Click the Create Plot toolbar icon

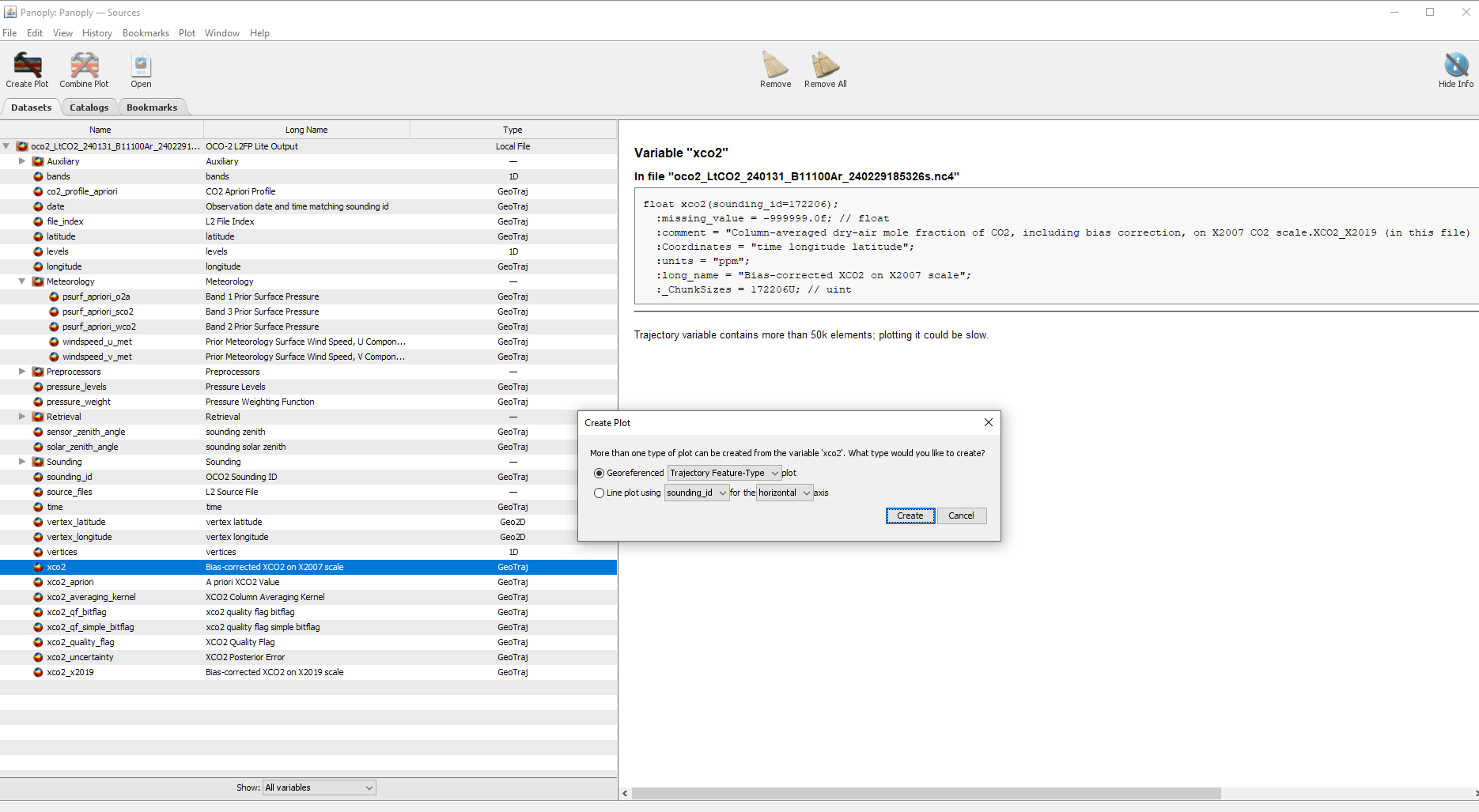point(27,65)
